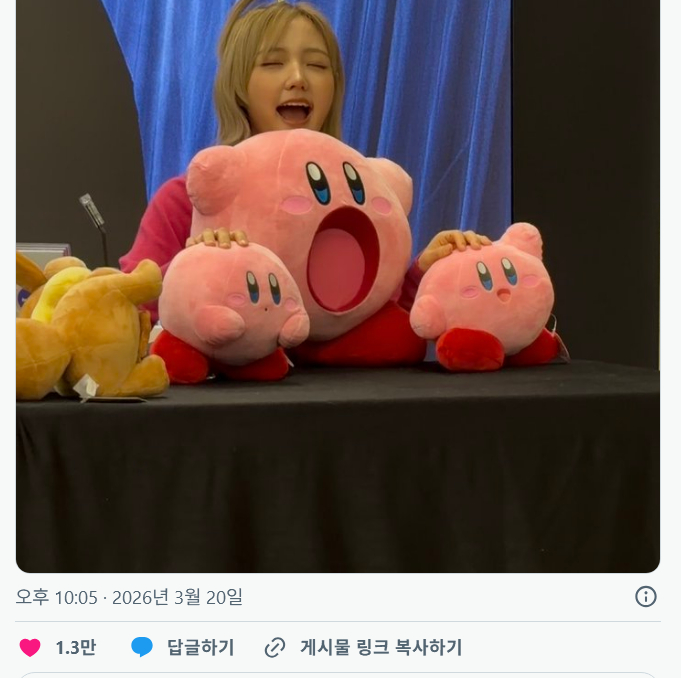
Task: Open the embedded Kirby plush photo
Action: tap(338, 286)
